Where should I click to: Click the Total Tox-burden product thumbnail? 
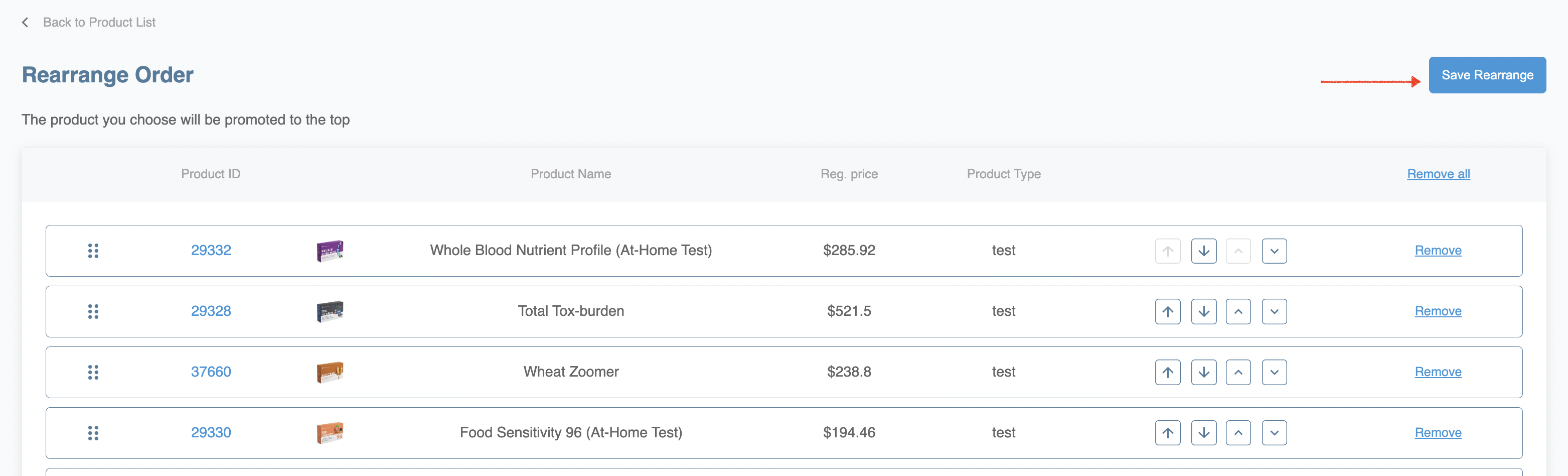point(330,311)
